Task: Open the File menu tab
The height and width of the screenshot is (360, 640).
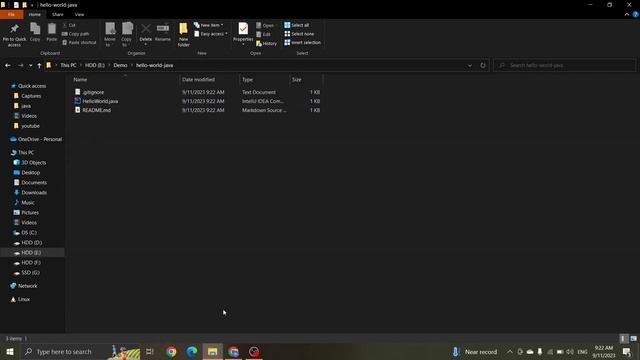Action: coord(11,14)
